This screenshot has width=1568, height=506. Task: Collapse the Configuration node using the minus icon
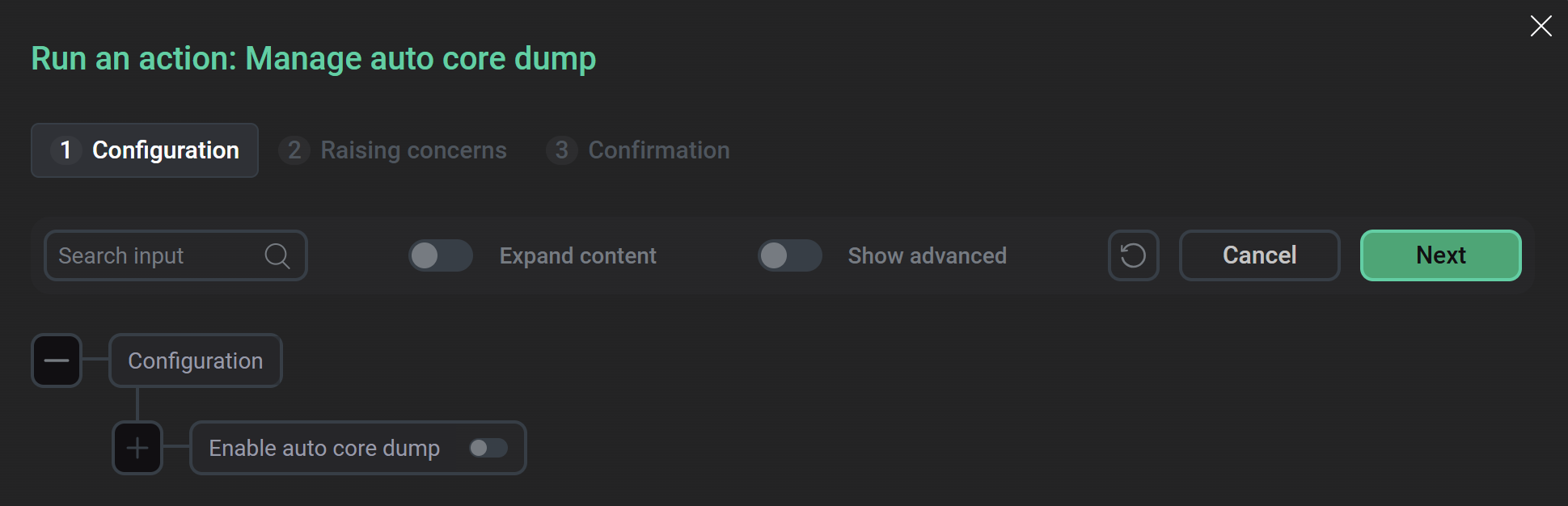click(56, 361)
